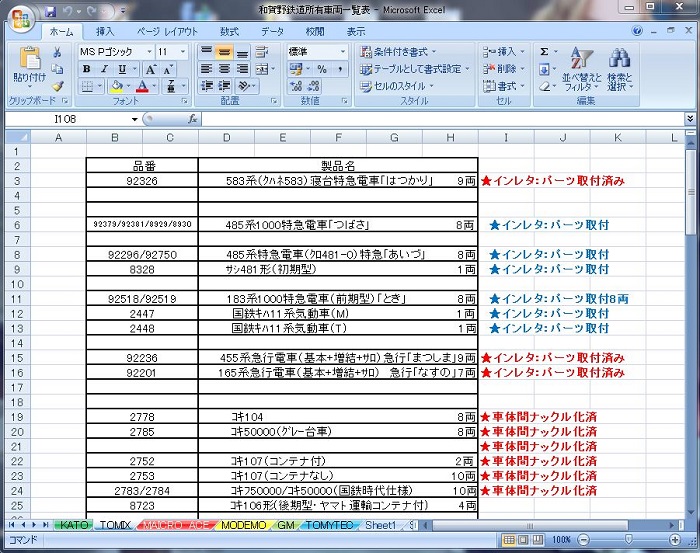
Task: Open テーブルとして書式設定 menu
Action: [x=415, y=69]
